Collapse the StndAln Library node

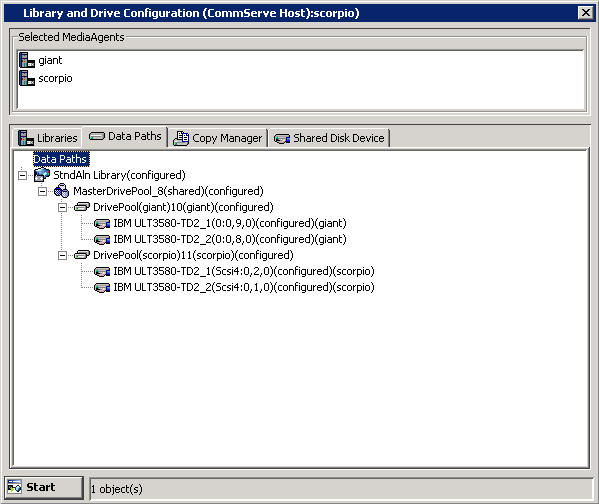coord(23,175)
